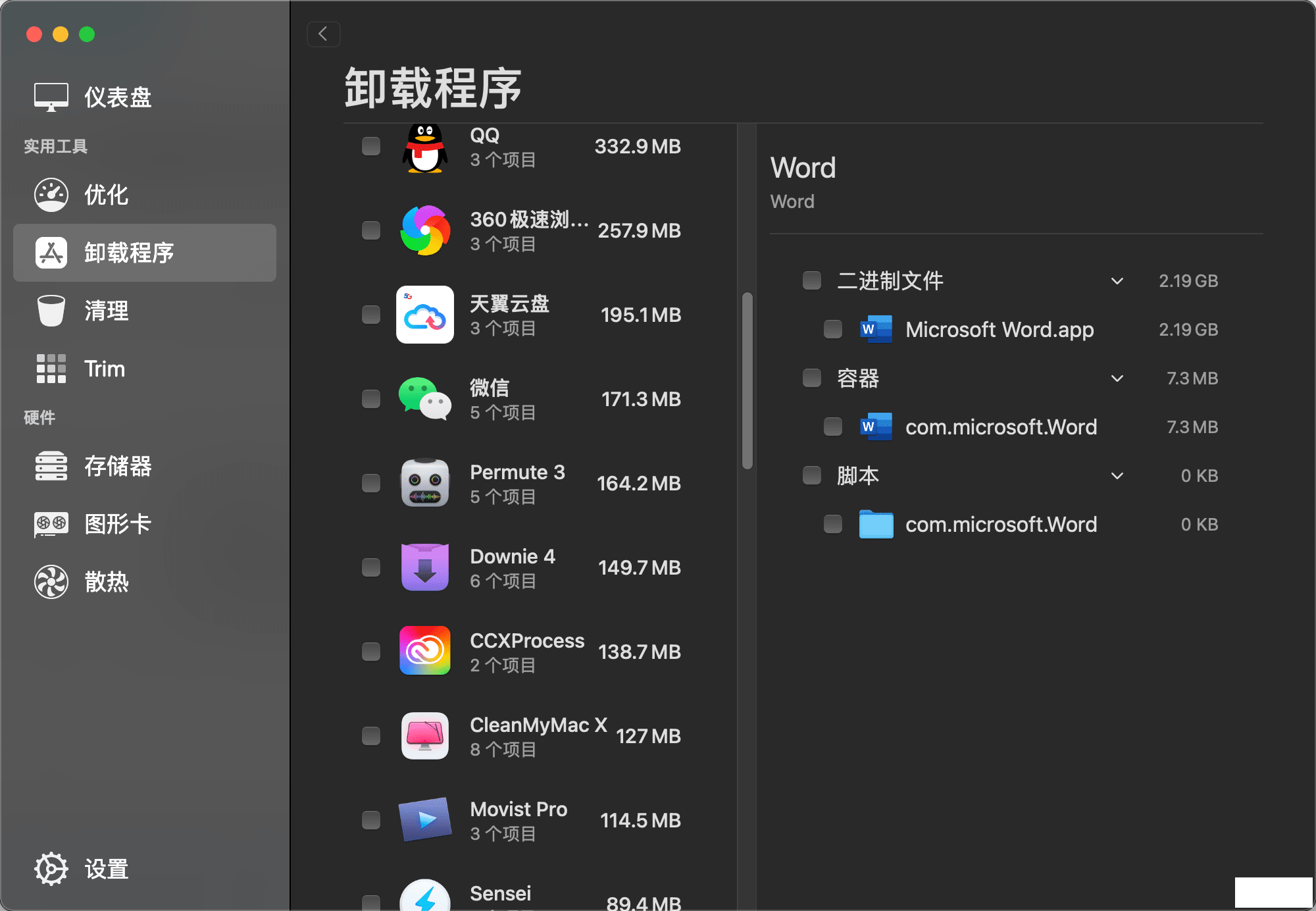Check the Permute 3 checkbox
This screenshot has height=911, width=1316.
pyautogui.click(x=371, y=483)
